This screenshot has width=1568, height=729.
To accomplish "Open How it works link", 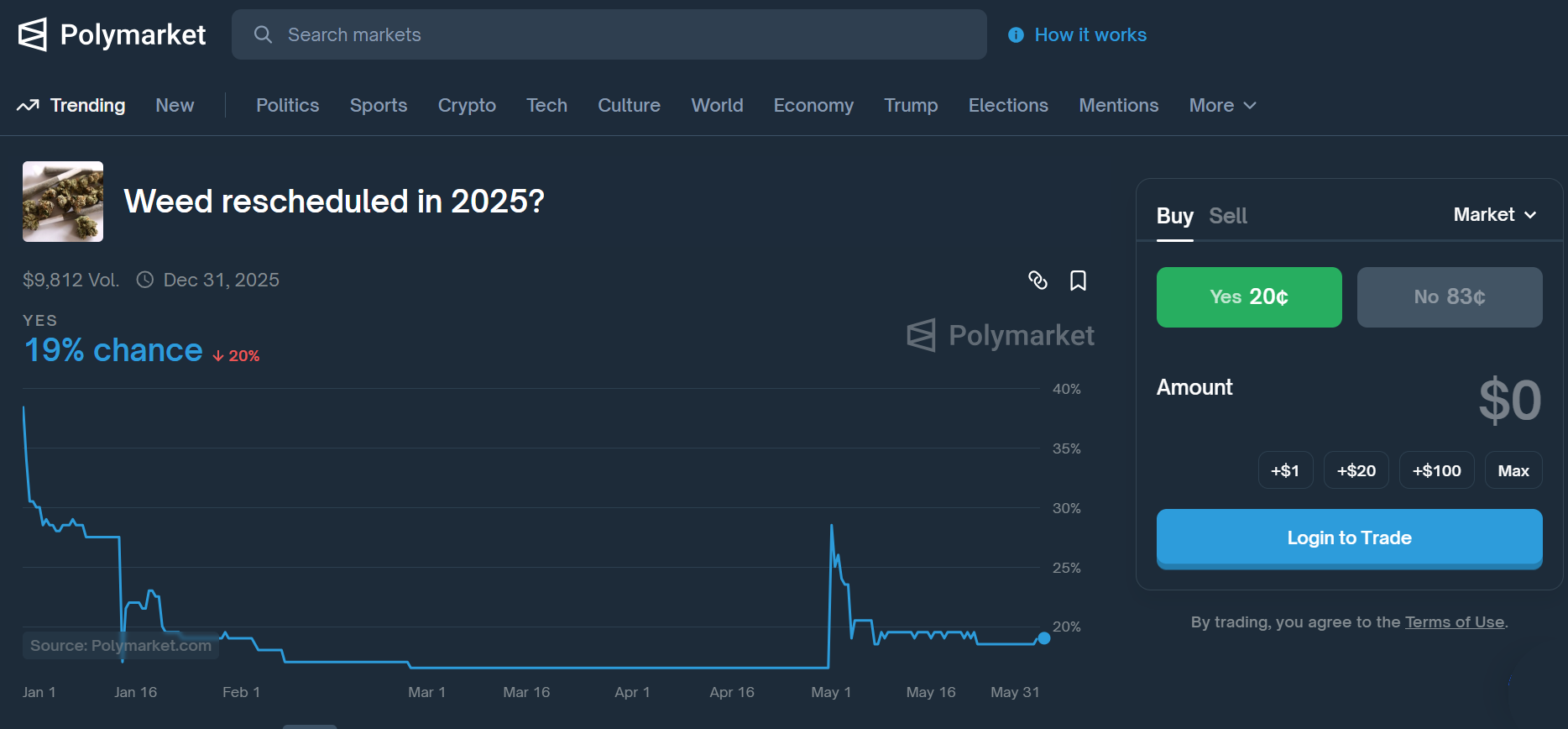I will 1090,34.
